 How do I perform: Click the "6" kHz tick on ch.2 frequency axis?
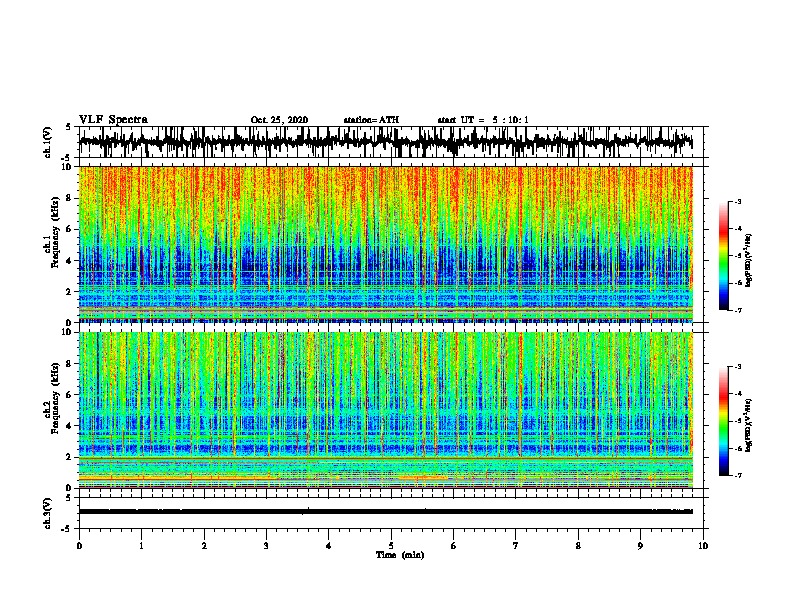pos(69,395)
